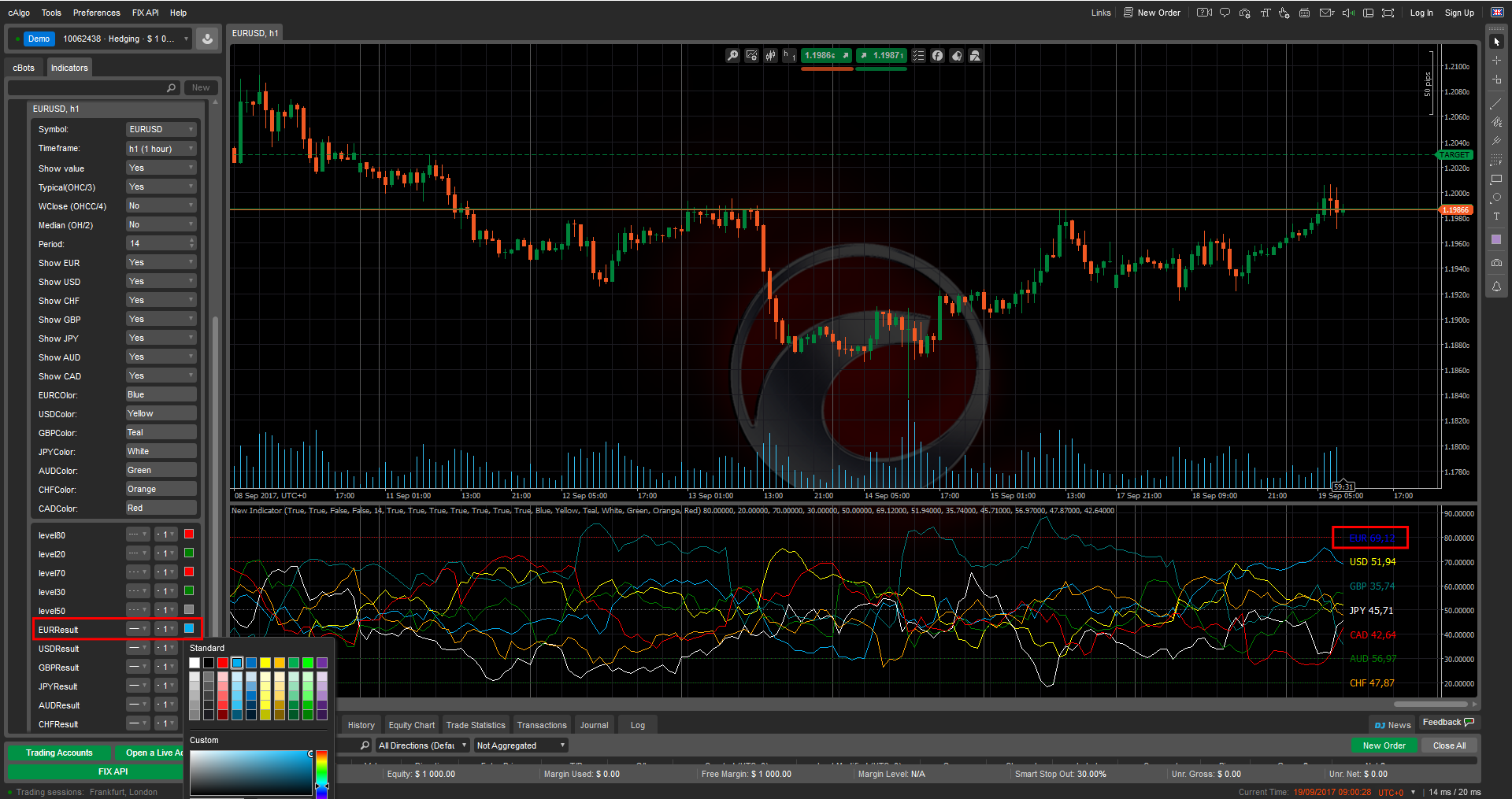The width and height of the screenshot is (1512, 799).
Task: Toggle sound via speaker icon
Action: click(x=1347, y=13)
